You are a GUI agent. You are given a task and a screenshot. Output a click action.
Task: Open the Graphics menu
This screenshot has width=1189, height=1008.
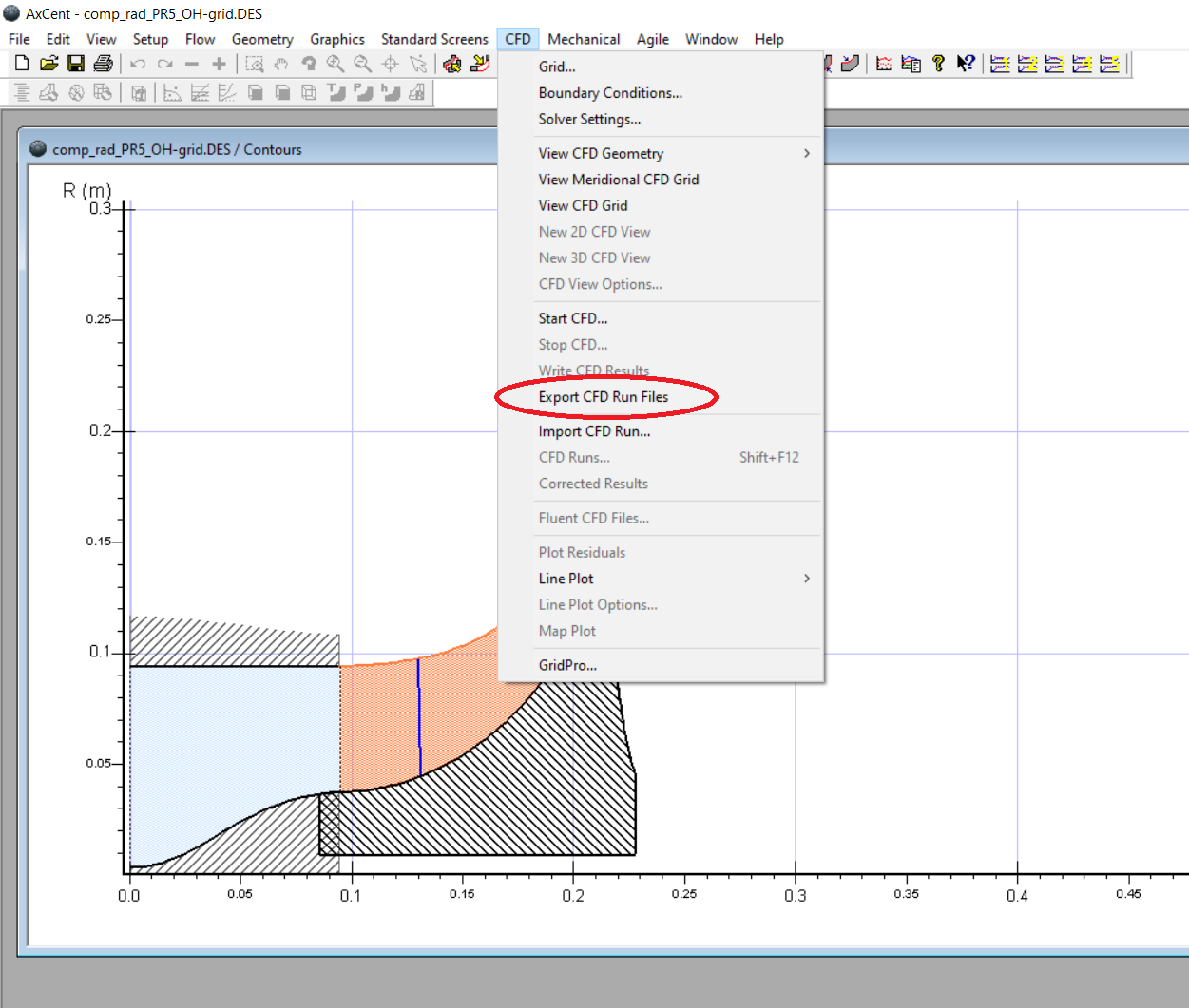pyautogui.click(x=337, y=39)
